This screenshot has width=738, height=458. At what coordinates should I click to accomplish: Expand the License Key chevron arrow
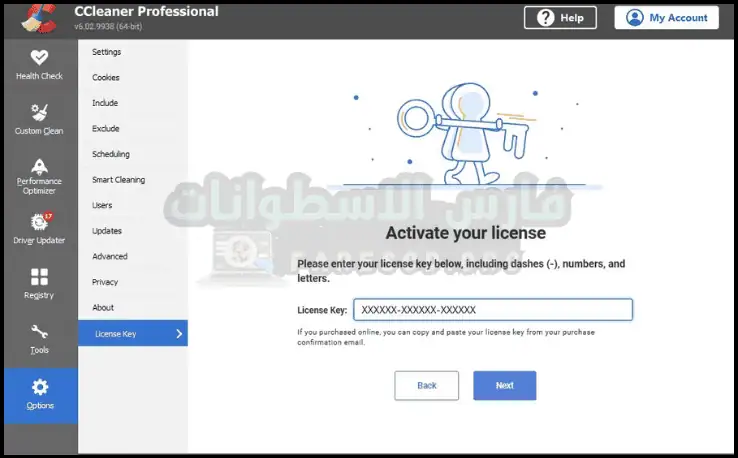pyautogui.click(x=179, y=334)
